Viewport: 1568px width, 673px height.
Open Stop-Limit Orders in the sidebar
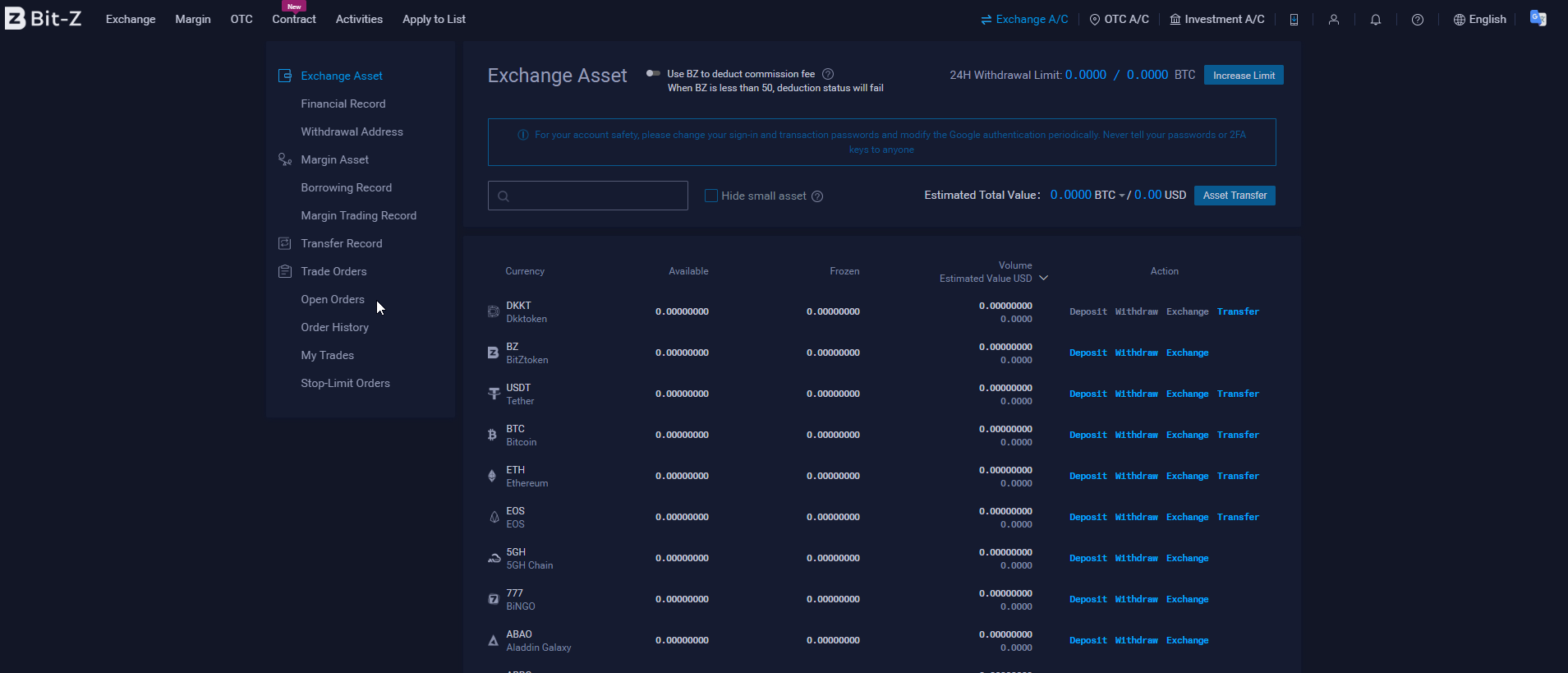click(x=345, y=383)
